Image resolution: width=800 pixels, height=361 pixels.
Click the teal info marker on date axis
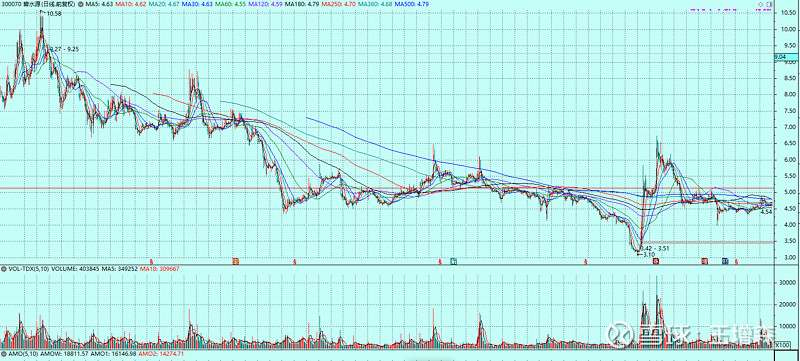coord(453,261)
